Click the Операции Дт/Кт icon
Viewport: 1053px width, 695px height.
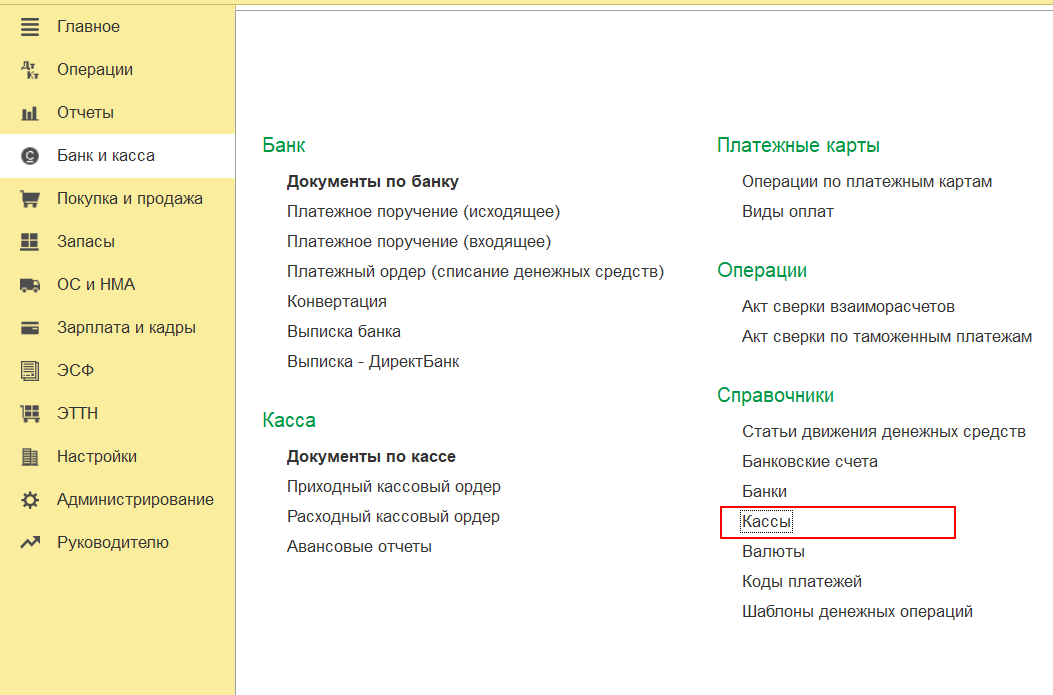[30, 70]
